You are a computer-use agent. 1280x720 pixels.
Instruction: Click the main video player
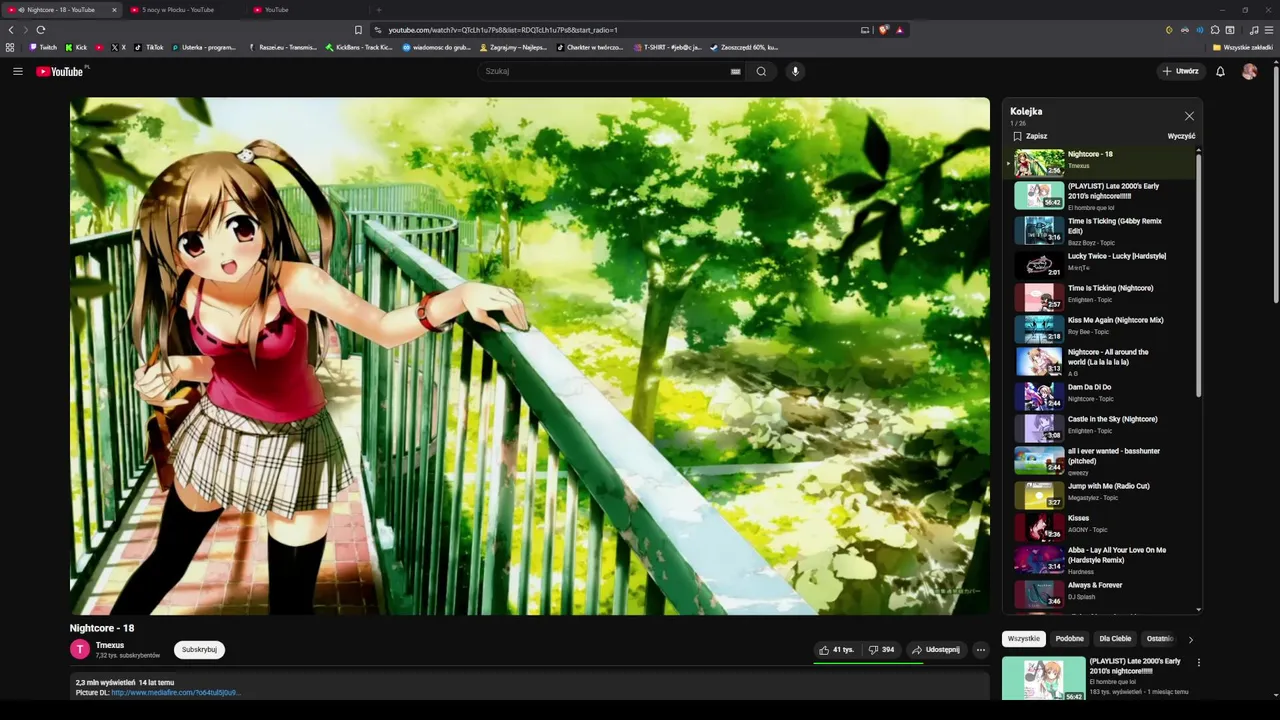[530, 356]
